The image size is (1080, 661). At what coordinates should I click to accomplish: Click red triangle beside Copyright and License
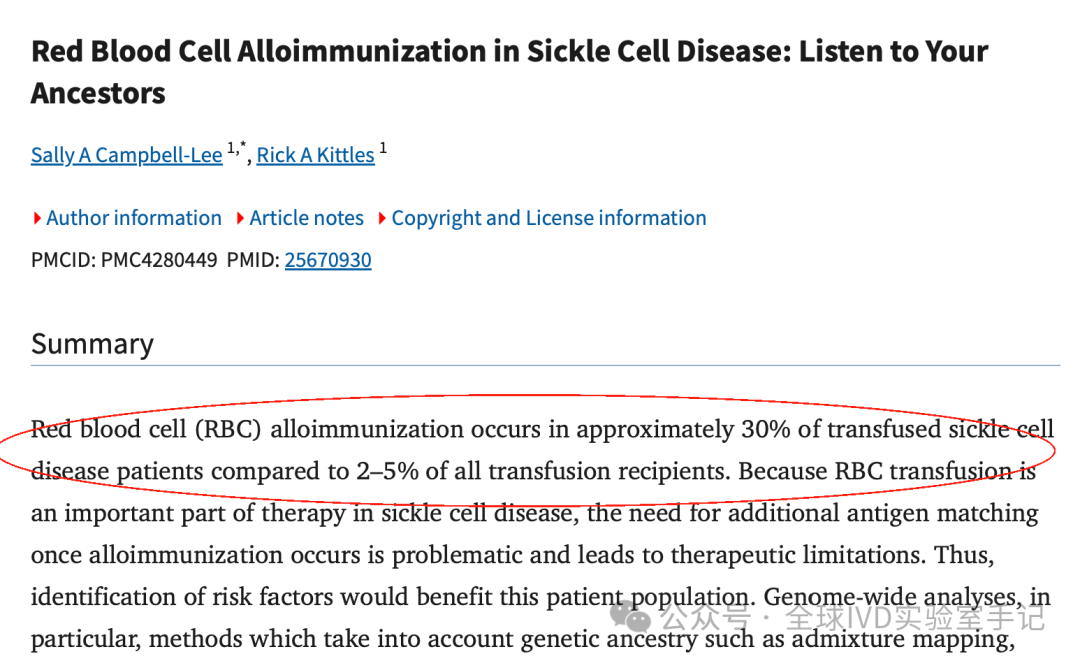[x=382, y=219]
